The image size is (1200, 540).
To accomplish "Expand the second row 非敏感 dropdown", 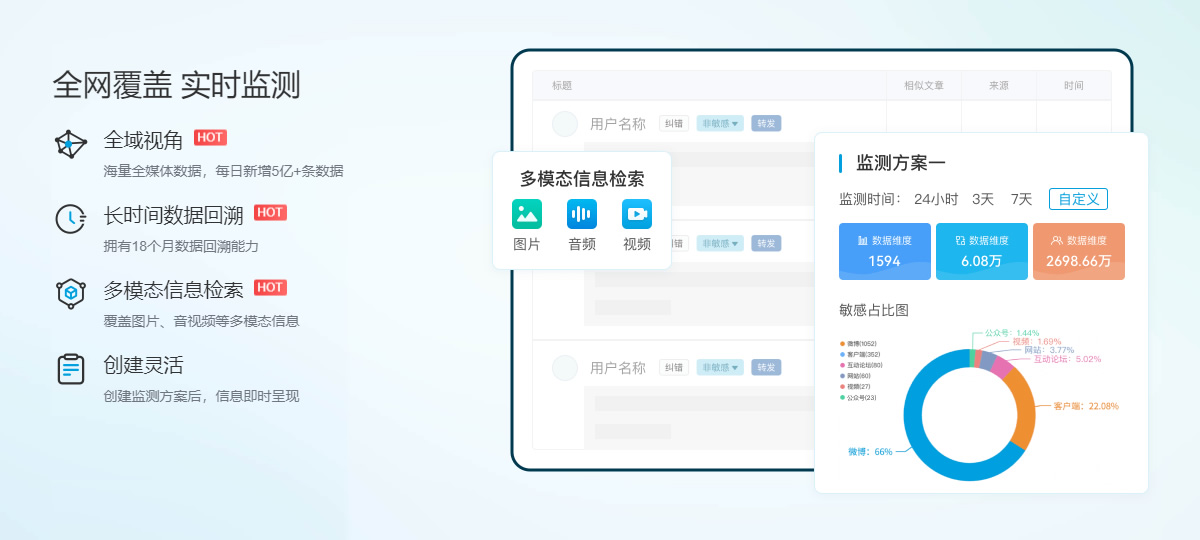I will point(720,243).
